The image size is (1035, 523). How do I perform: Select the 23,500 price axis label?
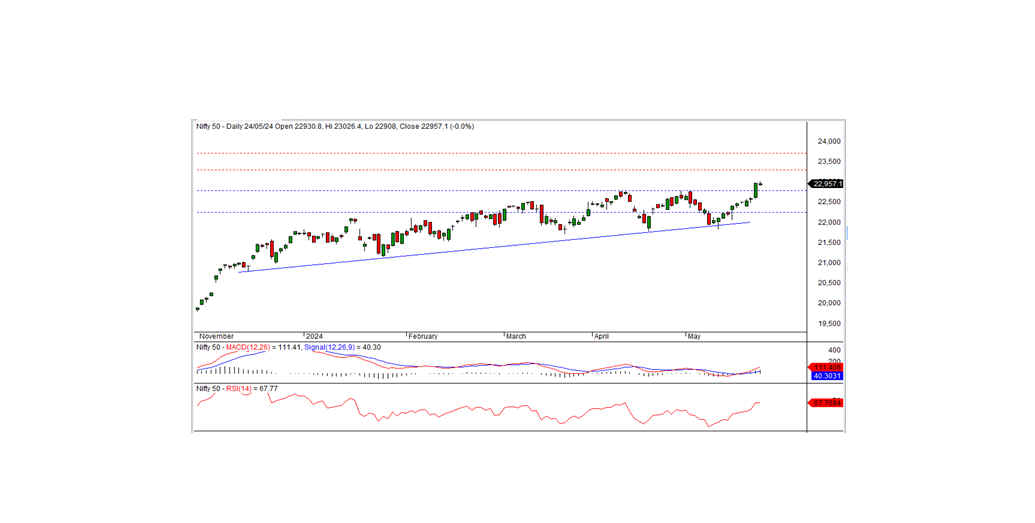pyautogui.click(x=828, y=162)
